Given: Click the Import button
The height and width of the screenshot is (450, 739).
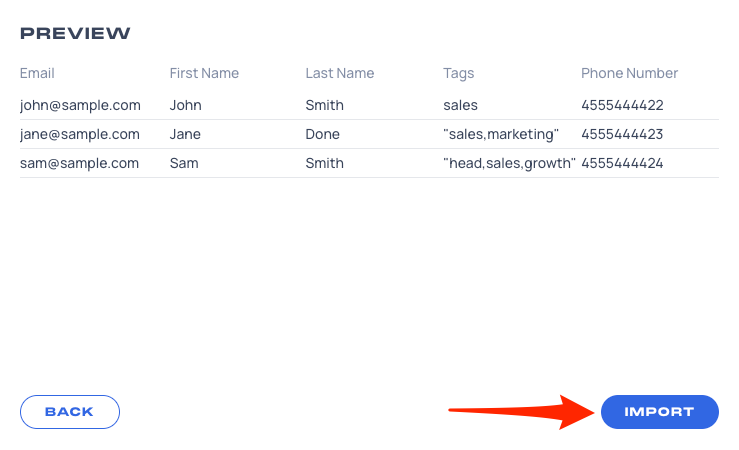Looking at the screenshot, I should pyautogui.click(x=659, y=412).
